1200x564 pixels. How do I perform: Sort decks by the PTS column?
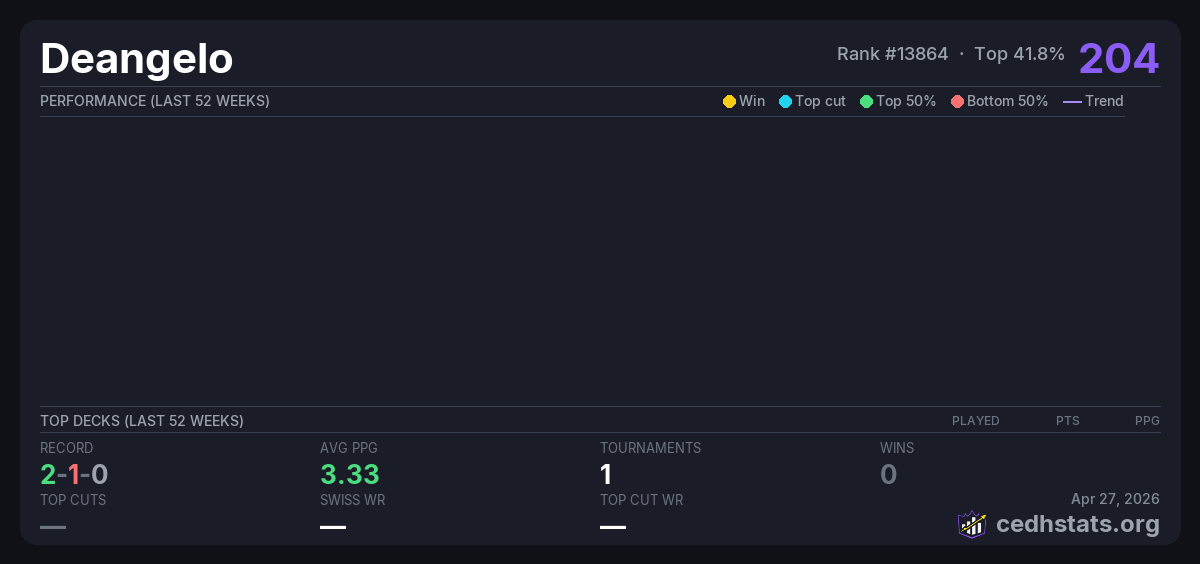(1067, 421)
